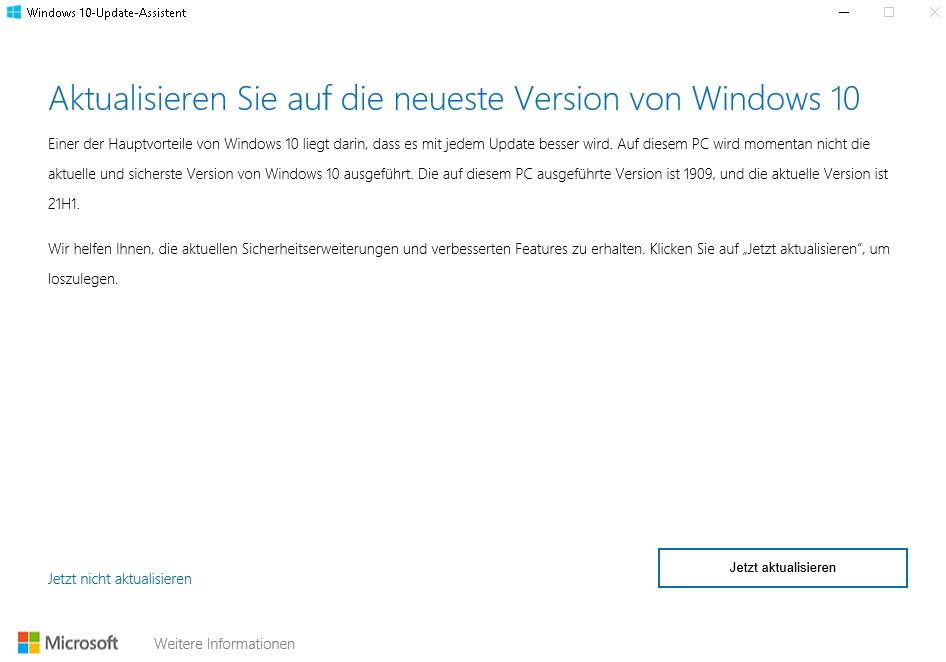Screen dimensions: 946x662
Task: Open the "Weitere Informationen" link
Action: click(224, 644)
